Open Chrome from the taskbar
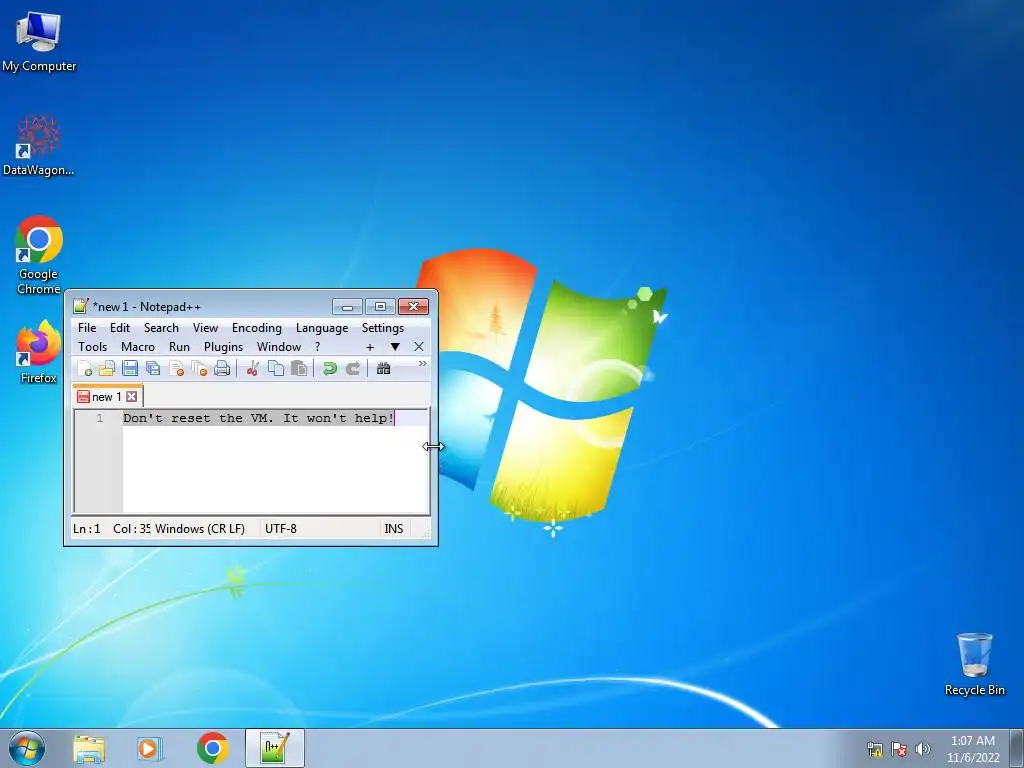Image resolution: width=1024 pixels, height=768 pixels. (212, 748)
